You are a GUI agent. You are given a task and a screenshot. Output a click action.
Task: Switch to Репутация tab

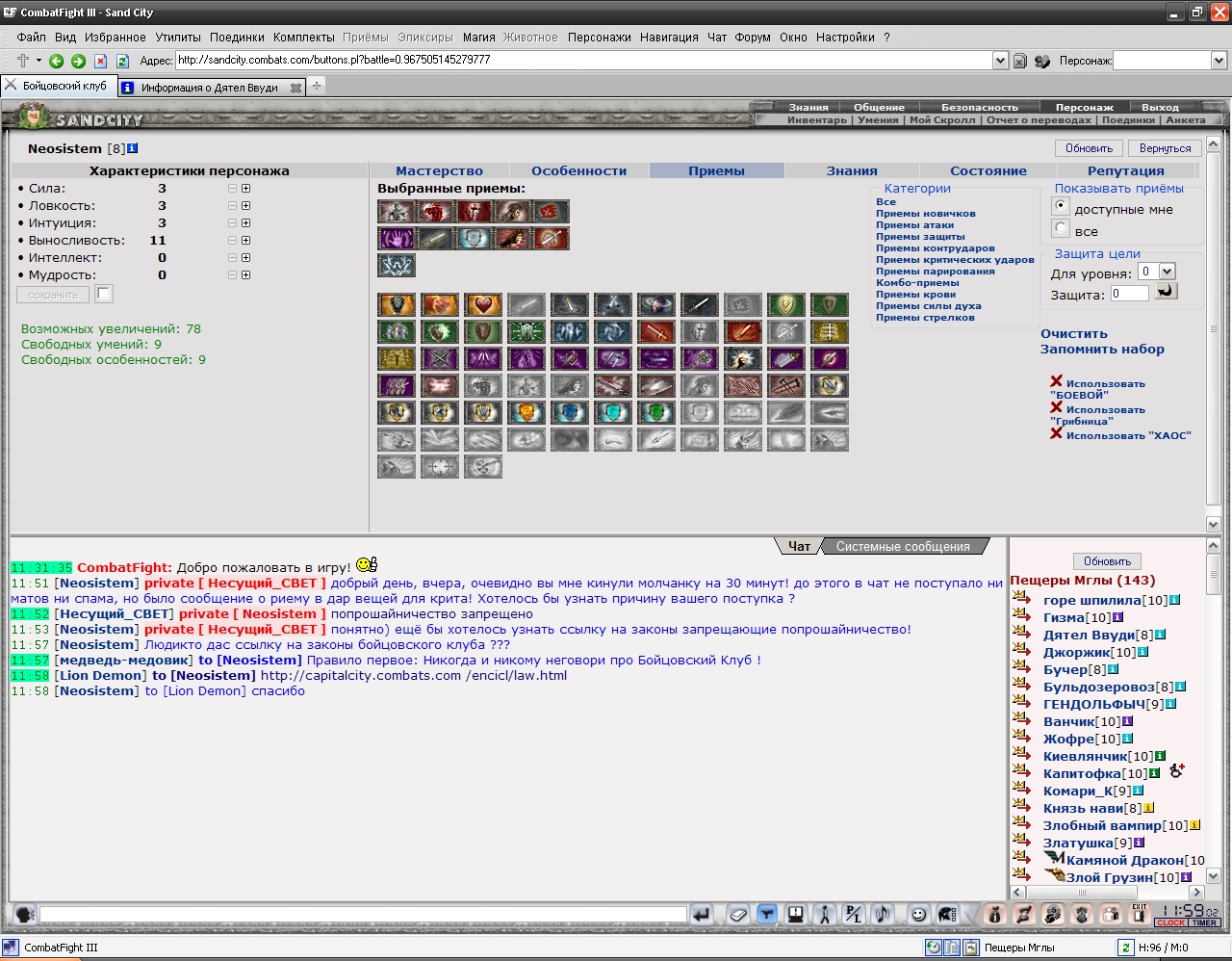coord(1125,170)
